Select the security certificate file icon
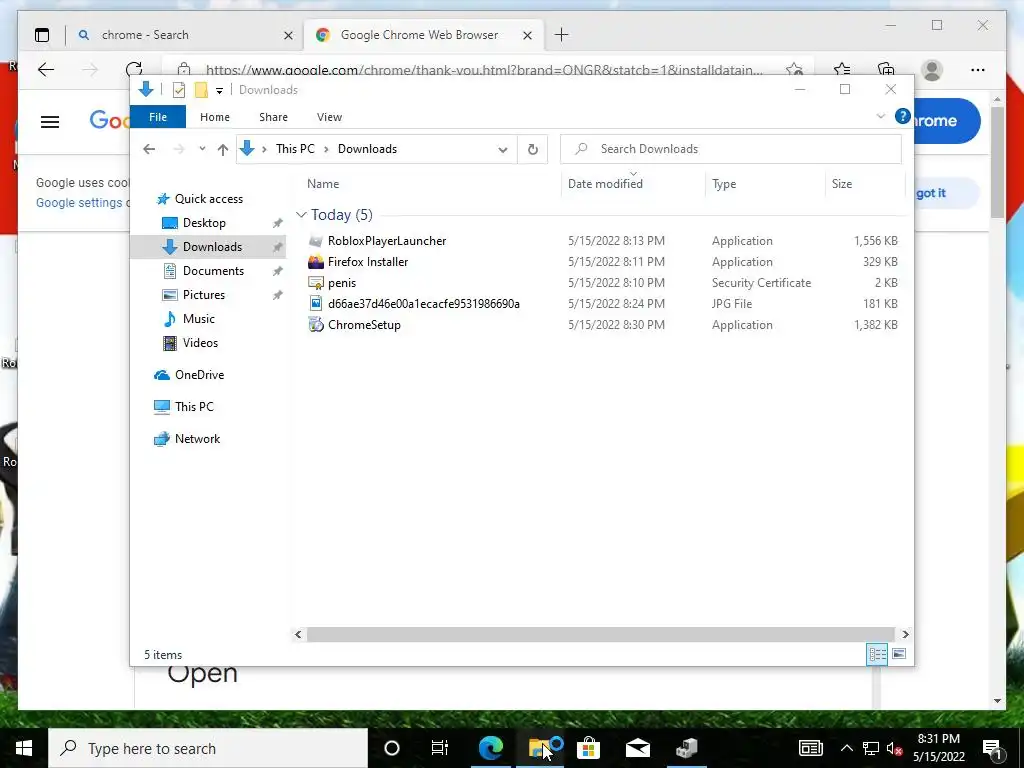The image size is (1024, 768). tap(316, 283)
